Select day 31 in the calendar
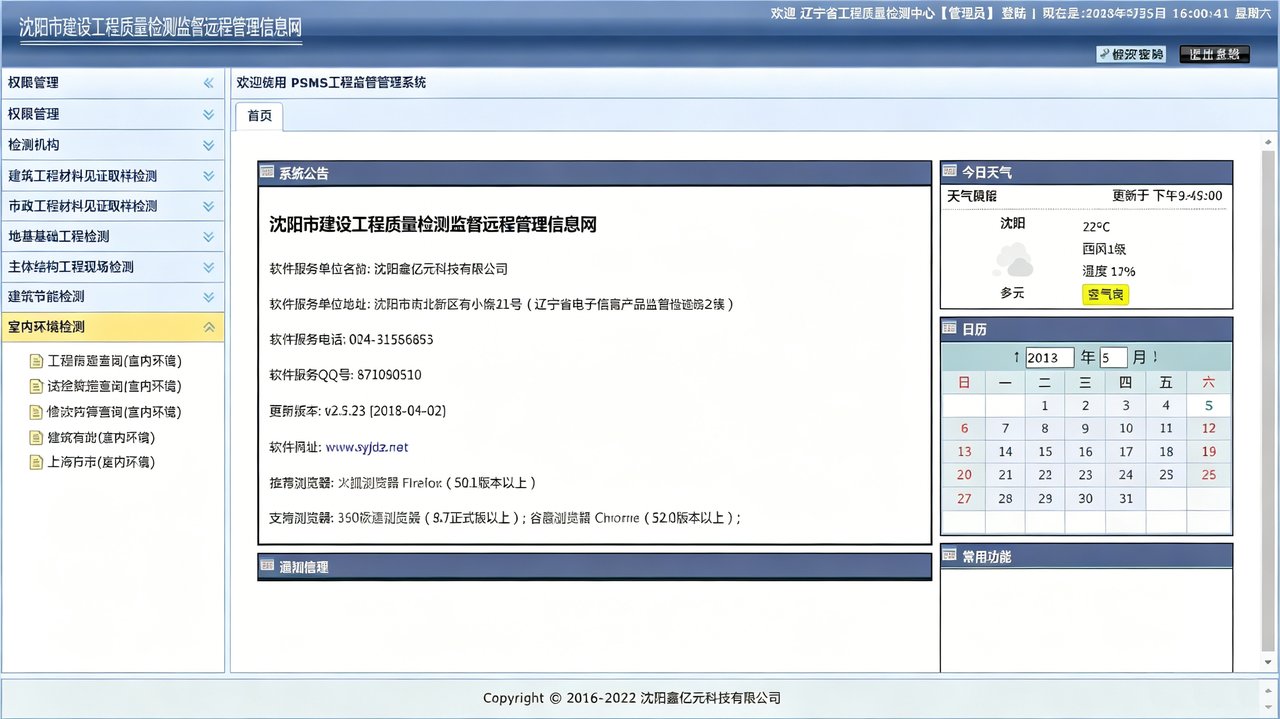This screenshot has width=1280, height=719. pos(1126,498)
